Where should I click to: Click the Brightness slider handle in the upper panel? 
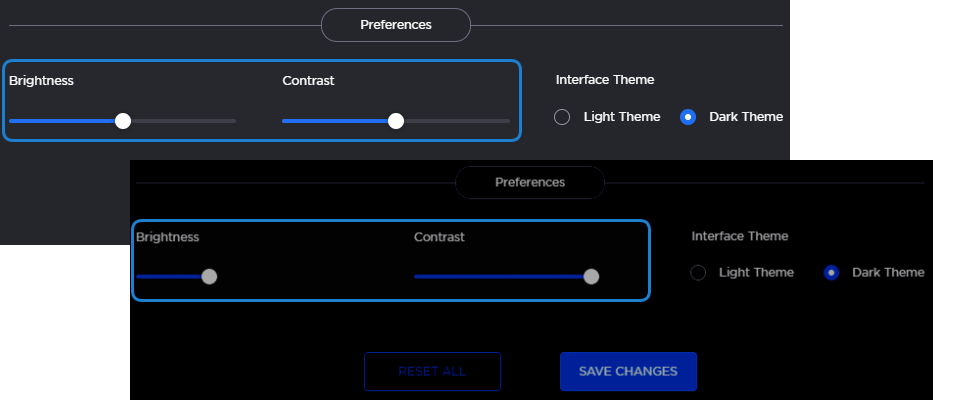[x=123, y=121]
